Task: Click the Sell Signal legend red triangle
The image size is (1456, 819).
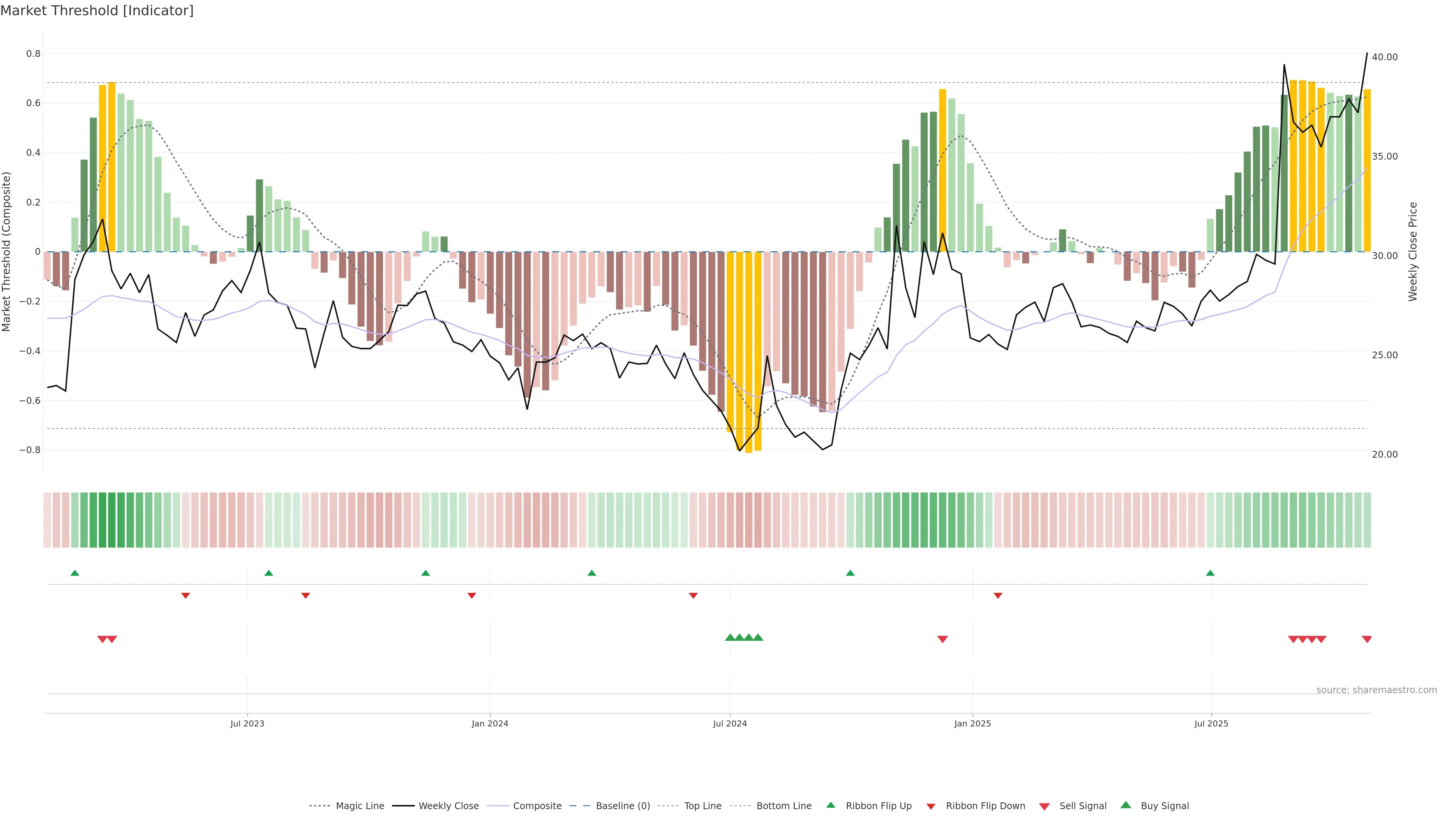Action: pos(1045,806)
